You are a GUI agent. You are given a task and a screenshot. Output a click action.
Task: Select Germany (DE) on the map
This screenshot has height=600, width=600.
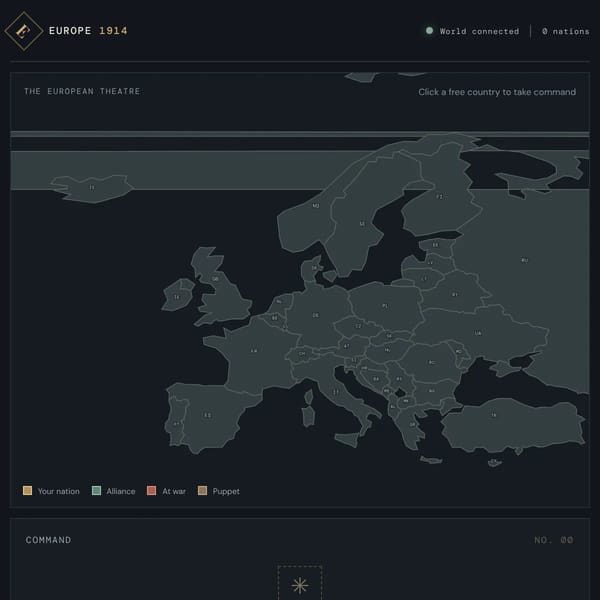pos(316,315)
